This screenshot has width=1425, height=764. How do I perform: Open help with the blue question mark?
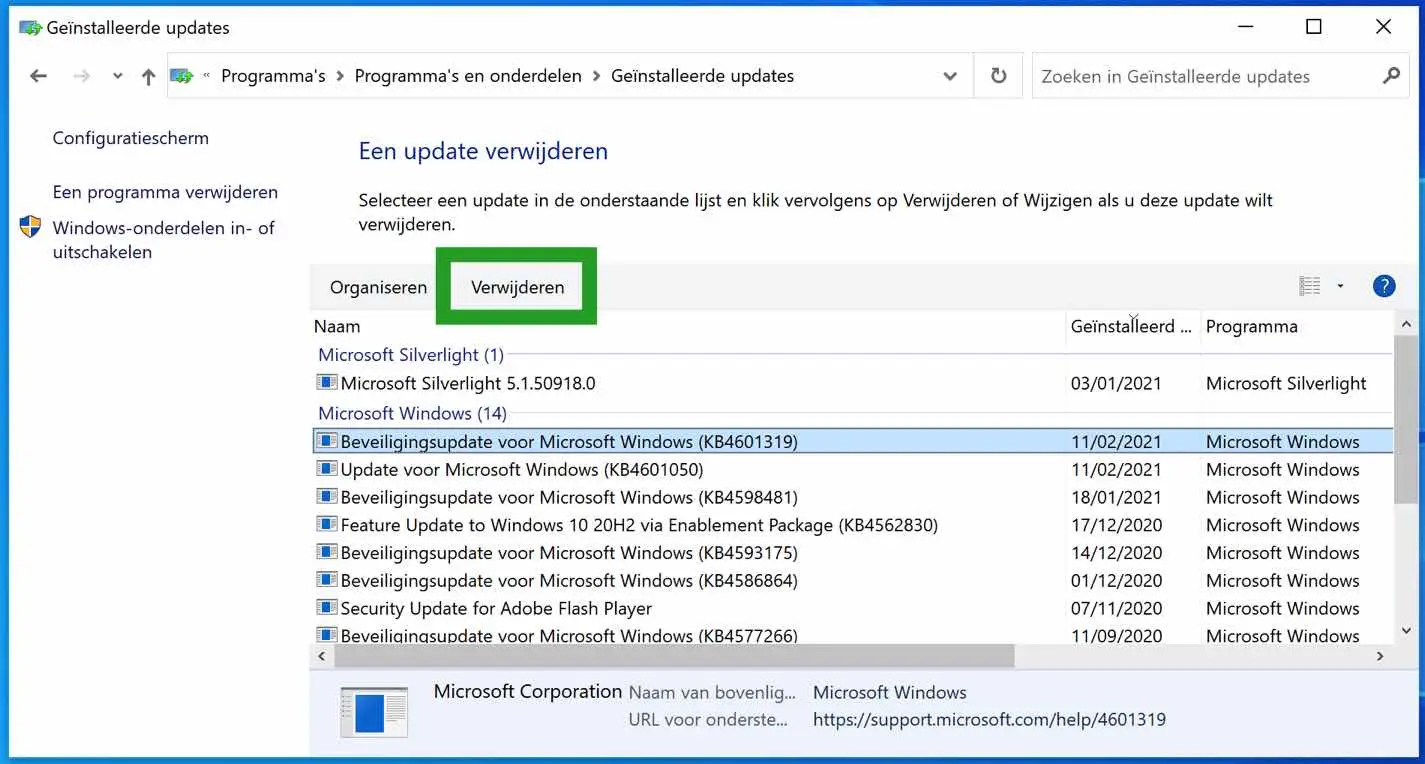click(x=1384, y=287)
